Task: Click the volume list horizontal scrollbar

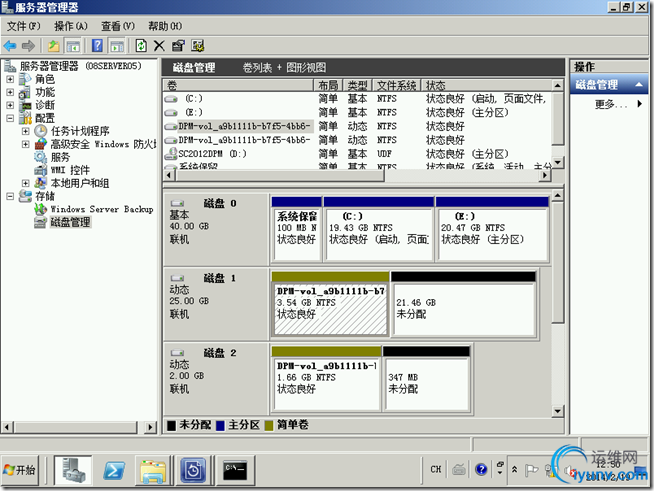Action: (357, 175)
